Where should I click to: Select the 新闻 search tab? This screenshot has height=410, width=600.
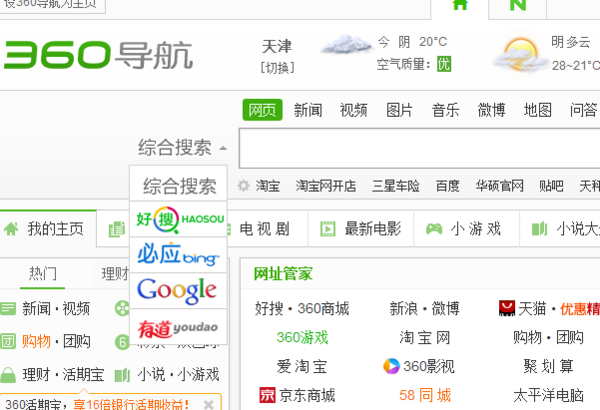[x=308, y=110]
